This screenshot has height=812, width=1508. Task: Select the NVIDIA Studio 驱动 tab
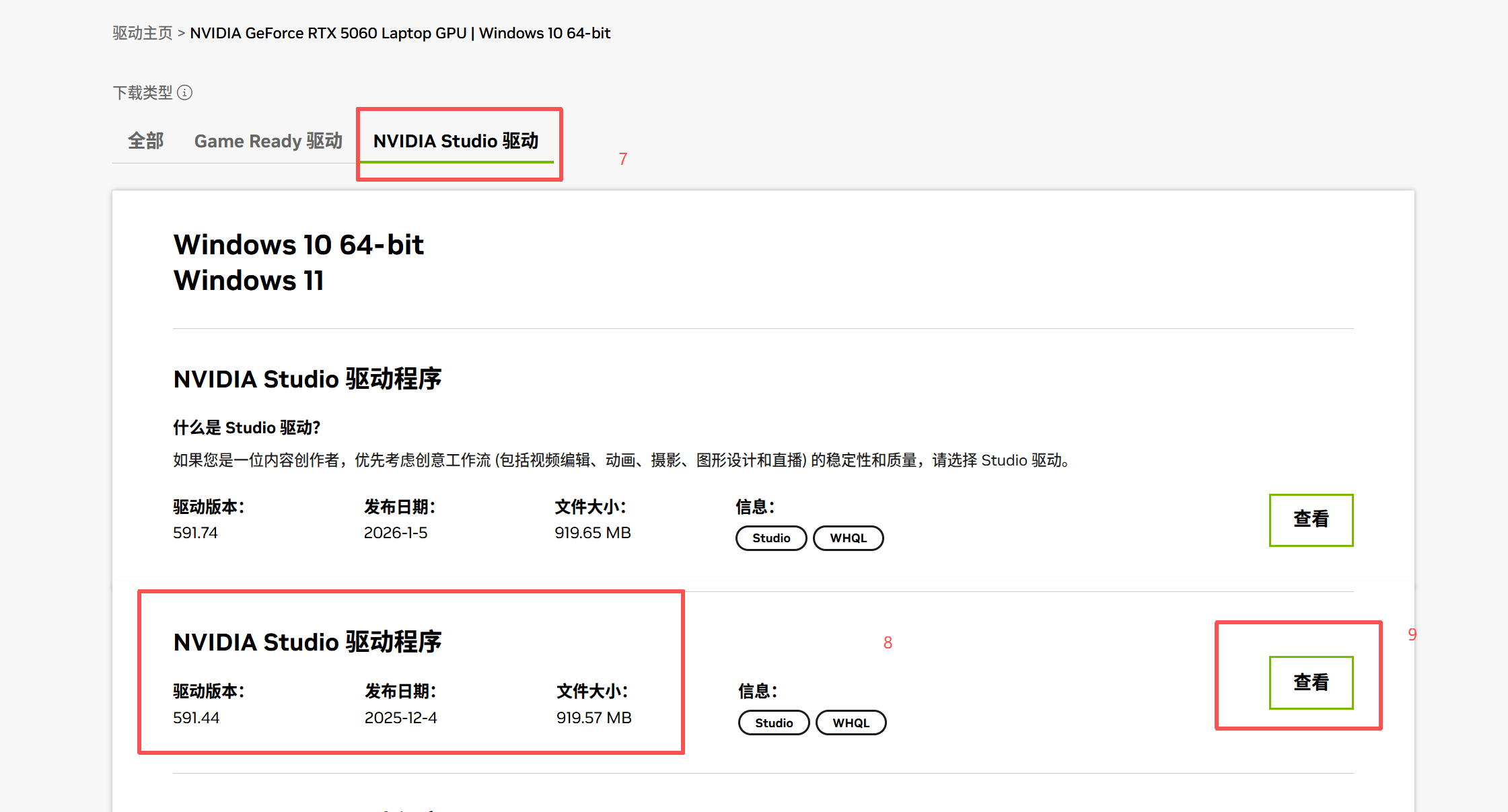456,141
